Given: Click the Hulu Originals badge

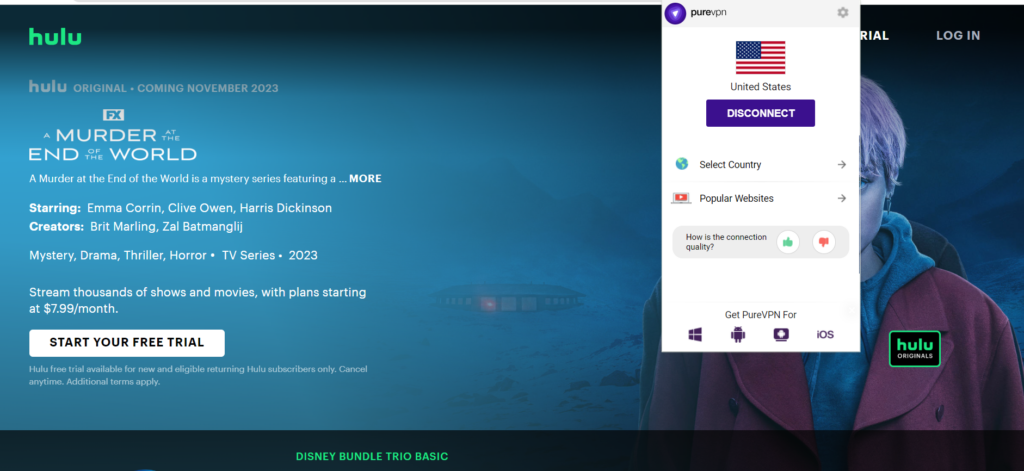Looking at the screenshot, I should (915, 348).
